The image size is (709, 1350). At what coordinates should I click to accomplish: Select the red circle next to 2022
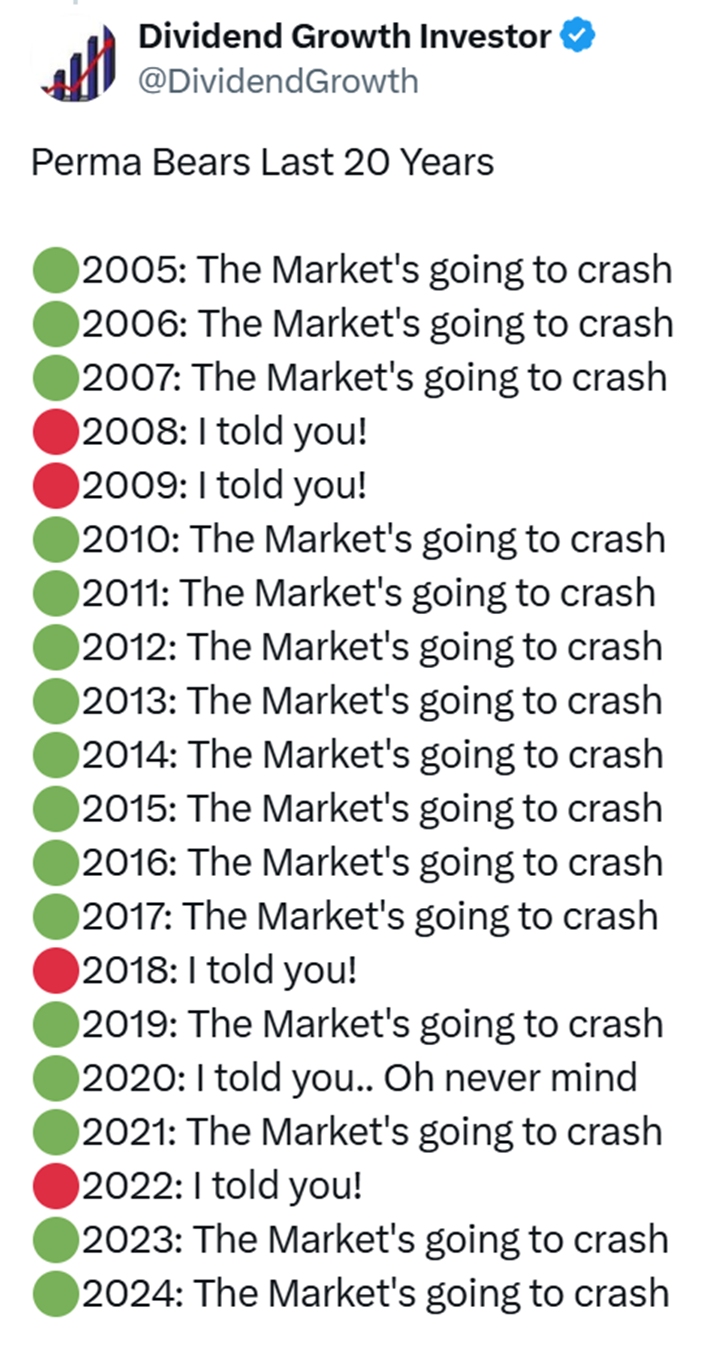(56, 1186)
